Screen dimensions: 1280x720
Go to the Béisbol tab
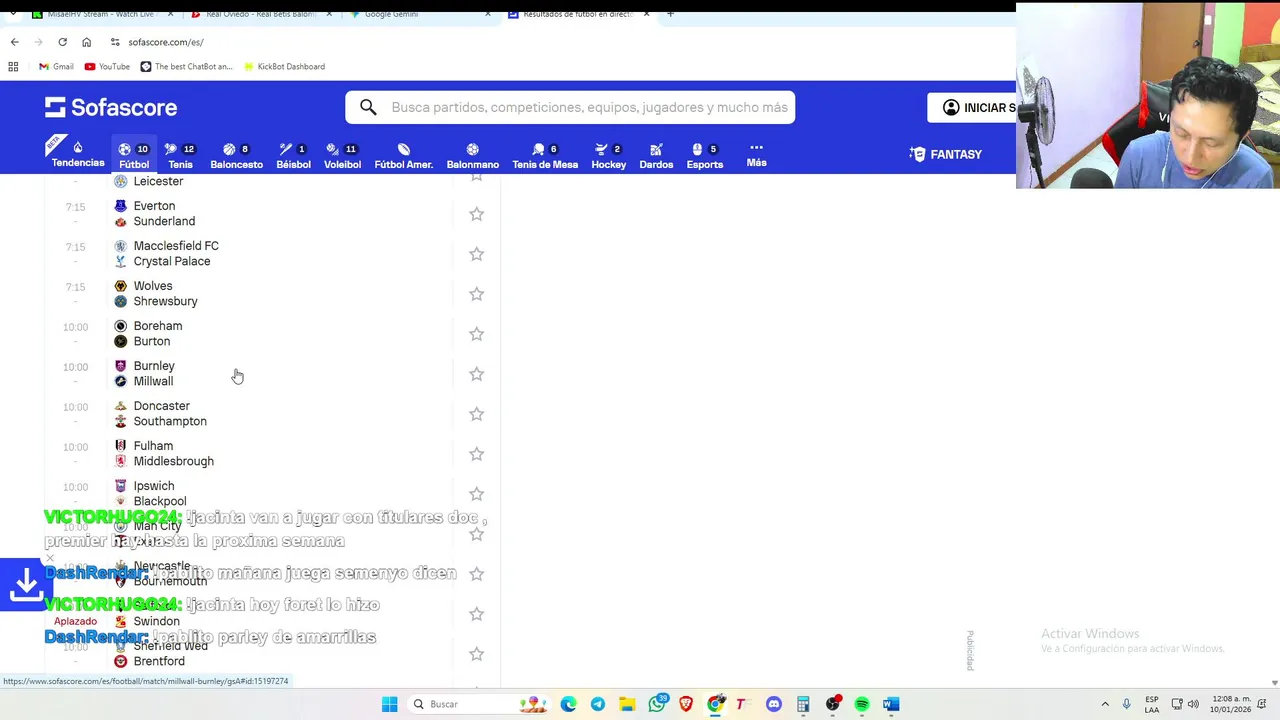(x=293, y=155)
